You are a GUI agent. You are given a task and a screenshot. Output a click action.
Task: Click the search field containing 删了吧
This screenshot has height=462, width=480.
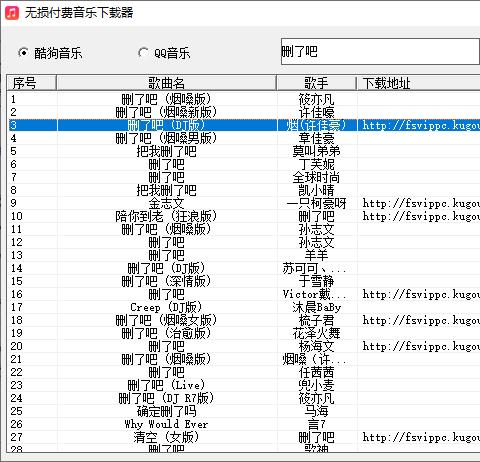(380, 52)
